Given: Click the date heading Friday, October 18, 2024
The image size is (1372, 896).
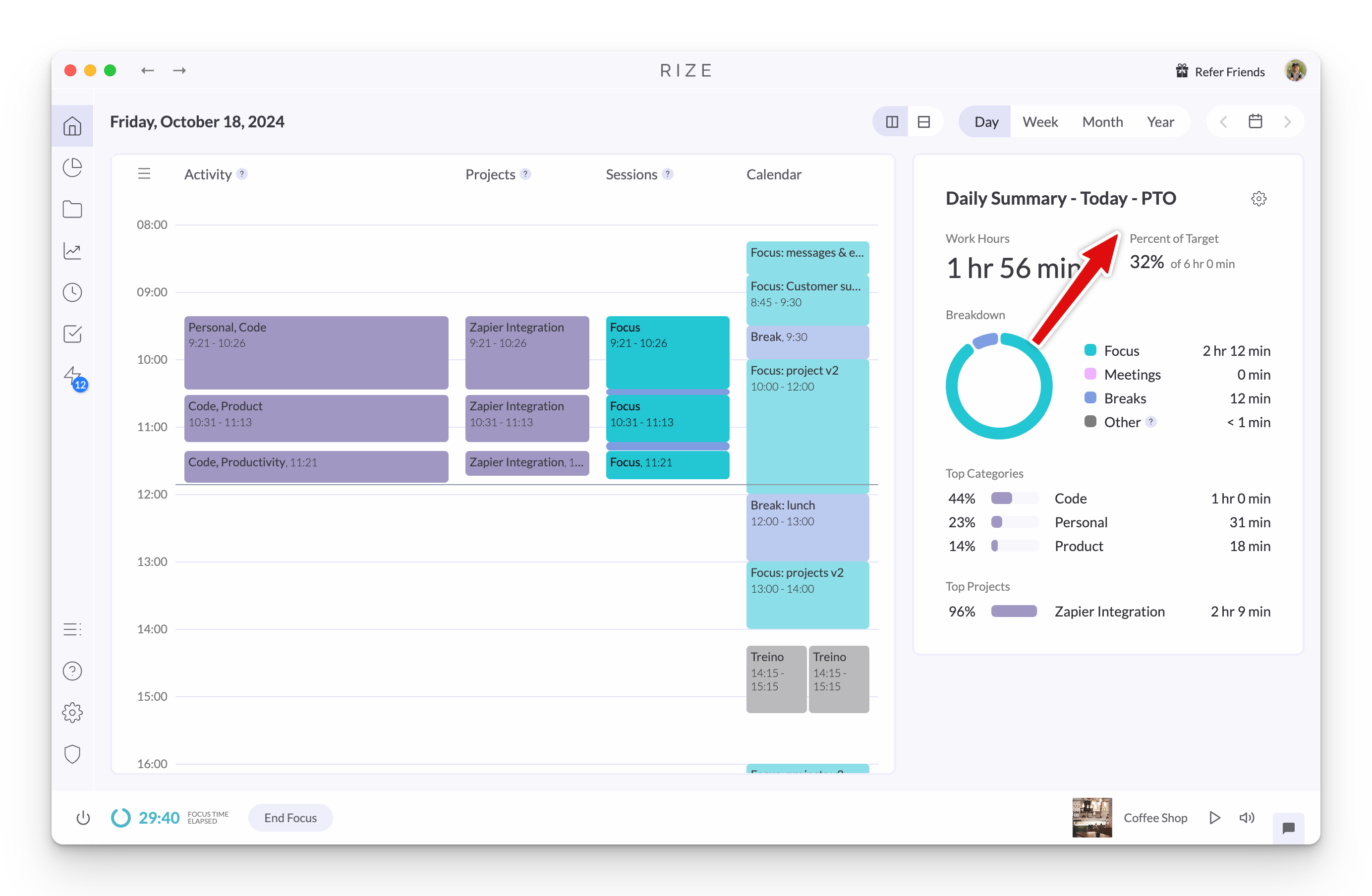Looking at the screenshot, I should [x=197, y=121].
